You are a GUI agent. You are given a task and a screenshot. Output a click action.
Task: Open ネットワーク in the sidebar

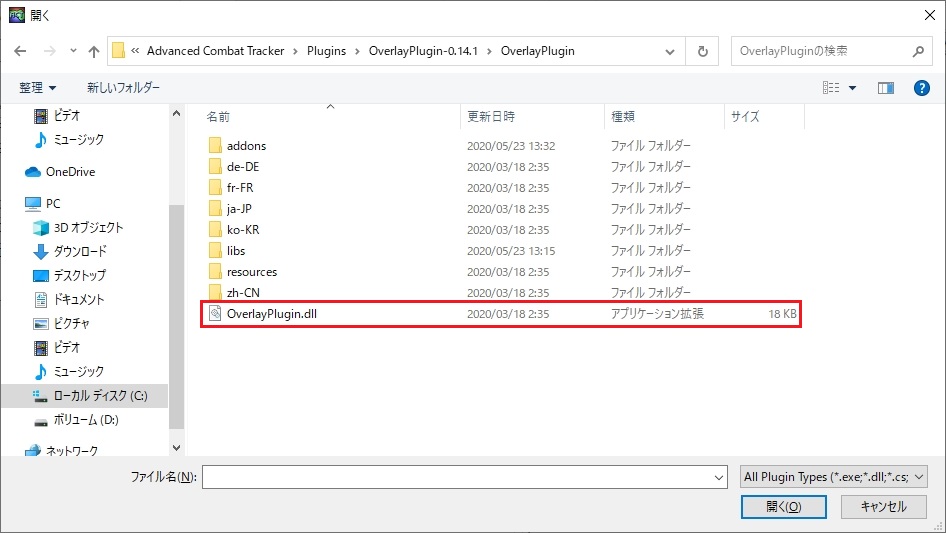click(x=61, y=450)
